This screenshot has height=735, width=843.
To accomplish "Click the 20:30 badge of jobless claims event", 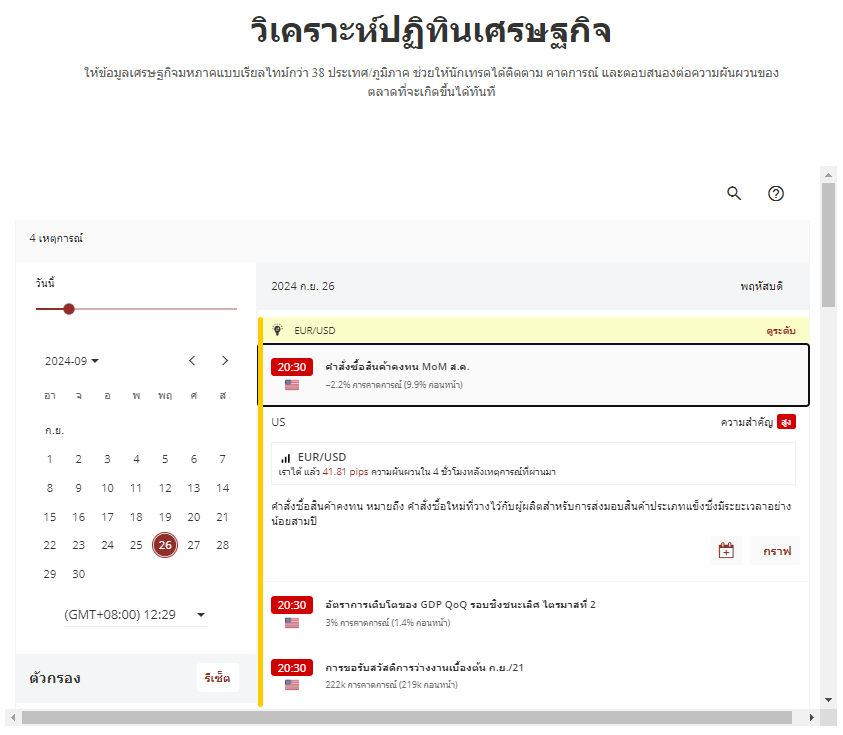I will coord(292,668).
